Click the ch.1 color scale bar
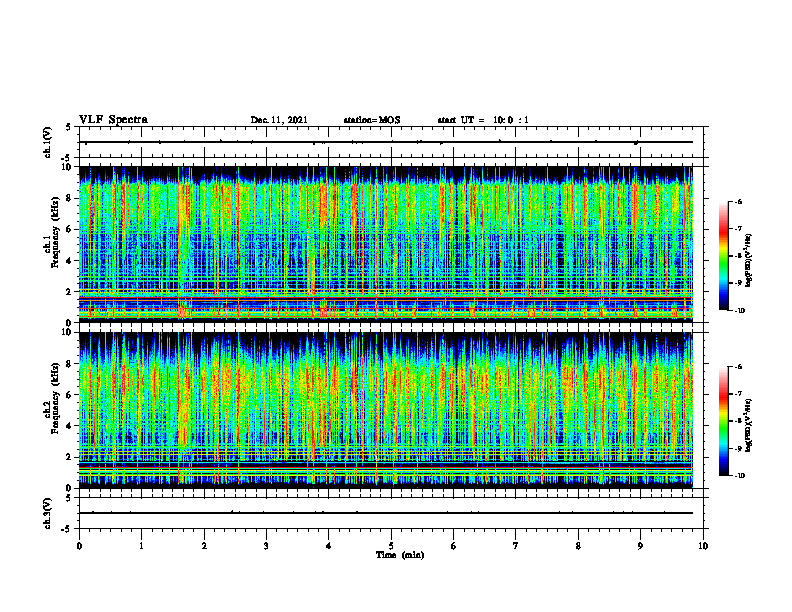The height and width of the screenshot is (612, 792). [723, 256]
